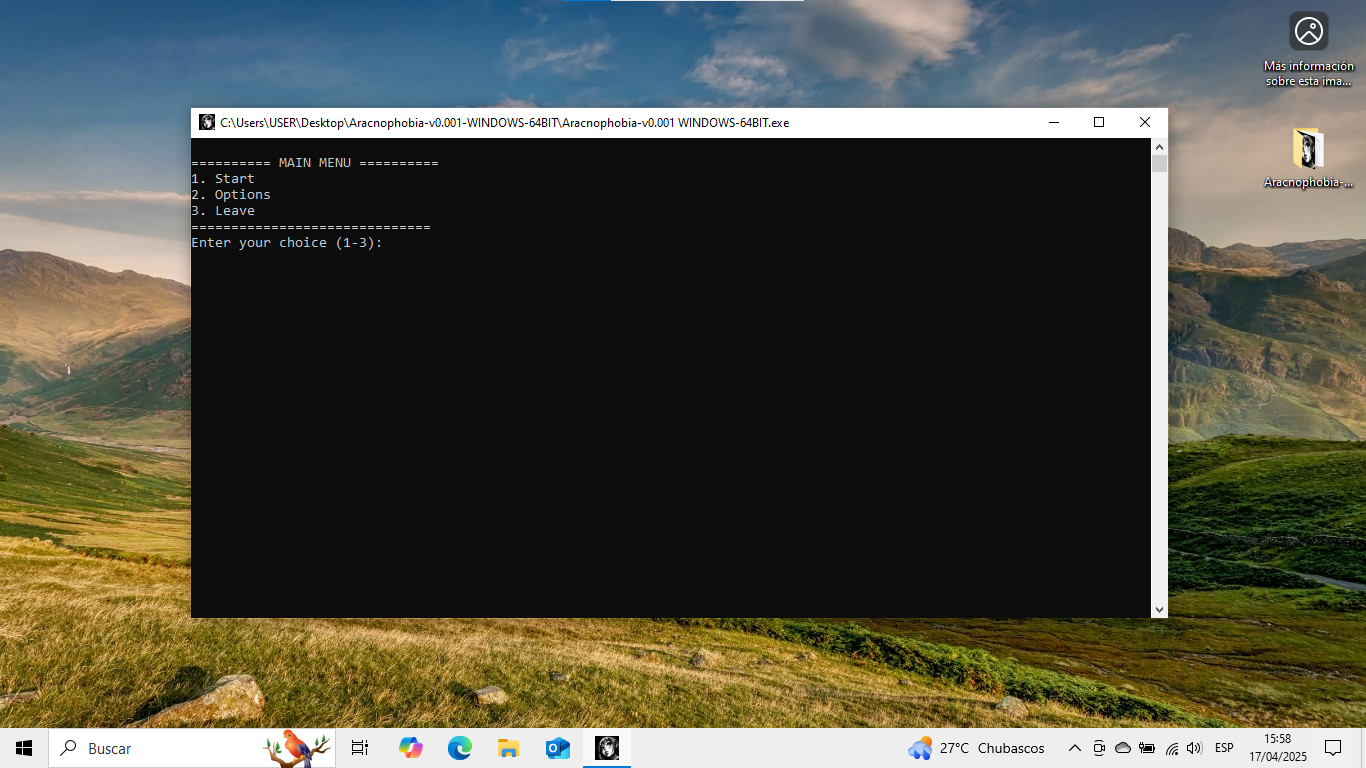Click the console vertical scrollbar thumb

click(x=1159, y=163)
